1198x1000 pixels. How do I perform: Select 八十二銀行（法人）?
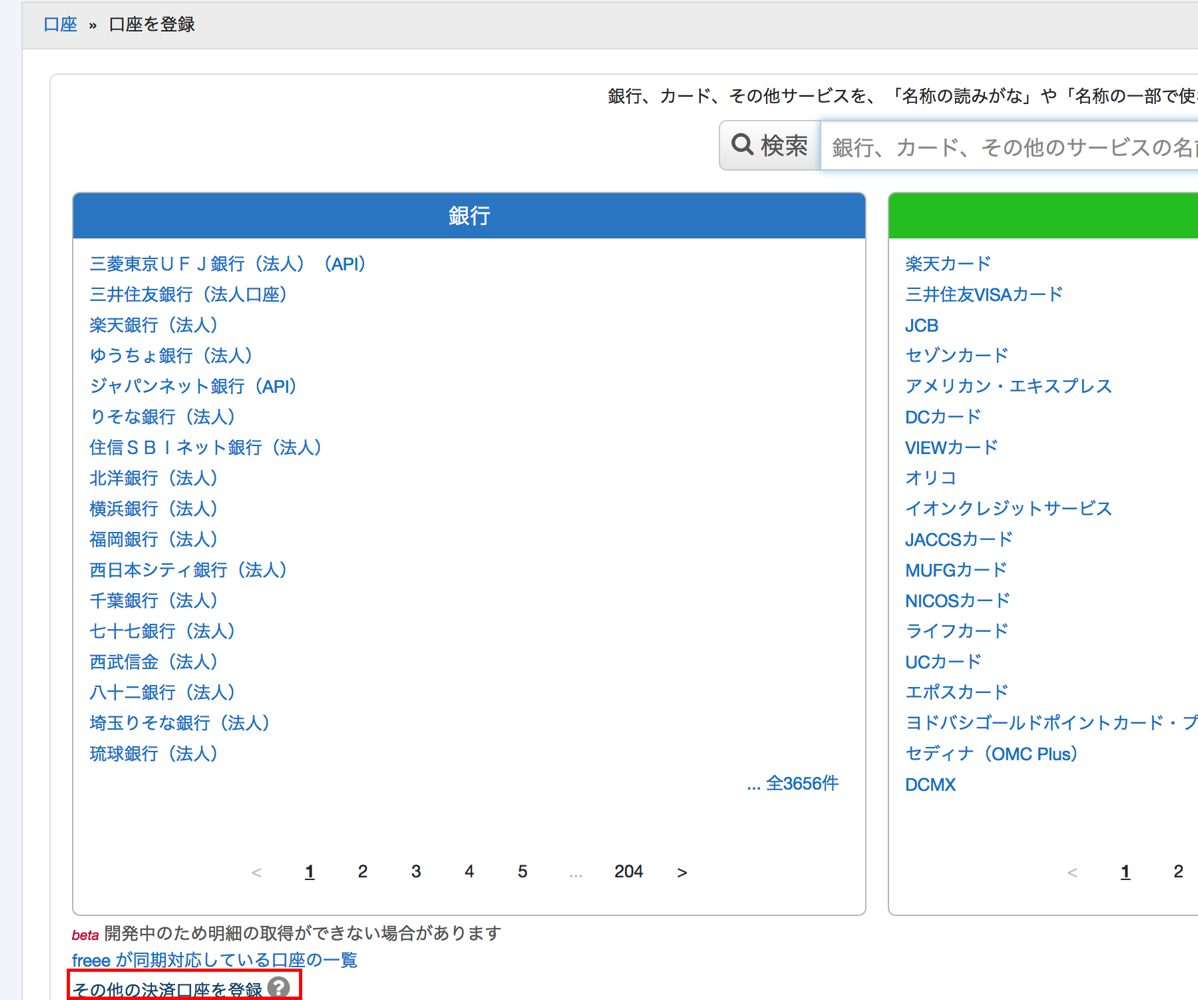pyautogui.click(x=163, y=692)
